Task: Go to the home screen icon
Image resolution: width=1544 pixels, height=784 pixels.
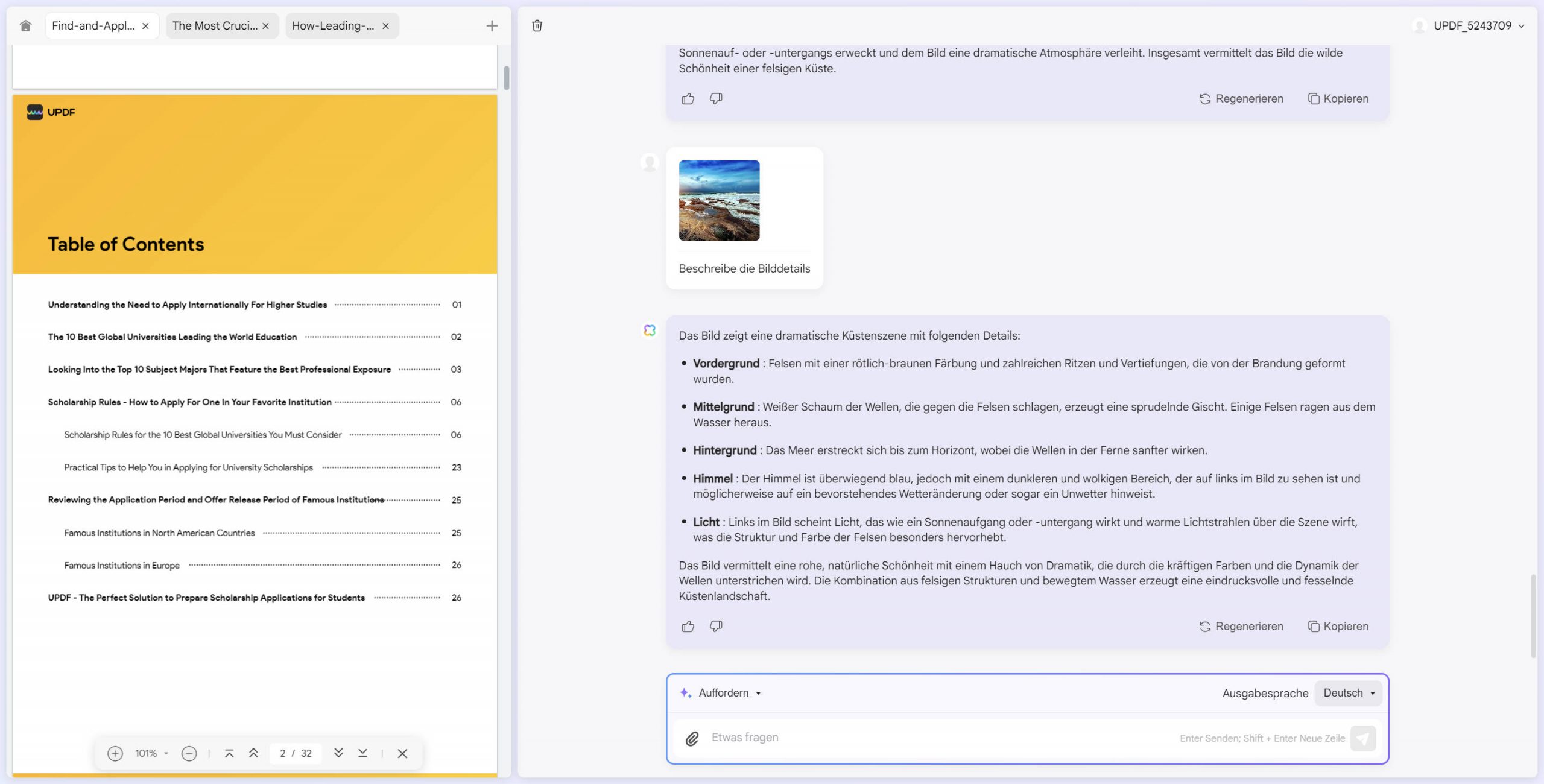Action: click(x=25, y=25)
